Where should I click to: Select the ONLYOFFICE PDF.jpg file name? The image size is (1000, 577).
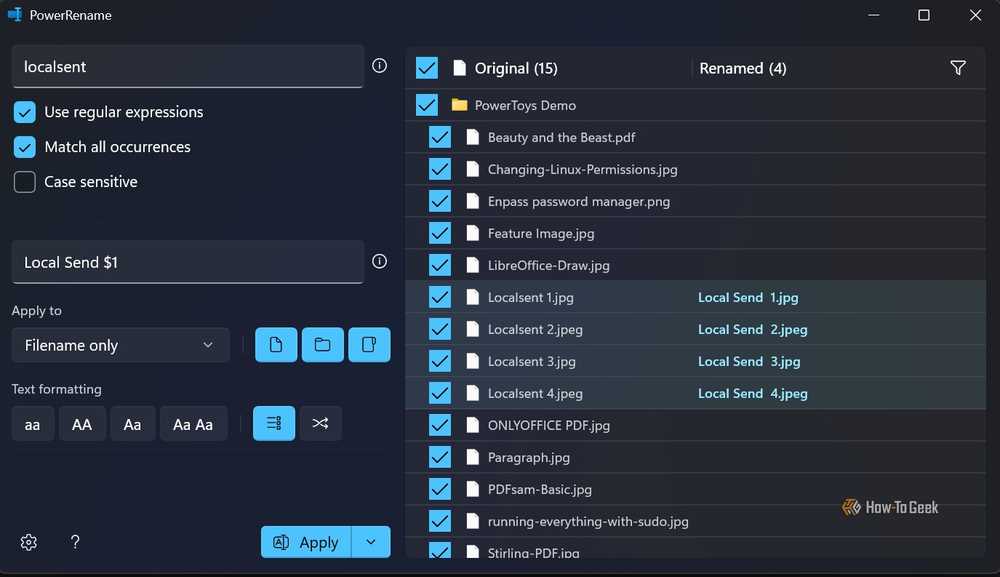tap(549, 425)
